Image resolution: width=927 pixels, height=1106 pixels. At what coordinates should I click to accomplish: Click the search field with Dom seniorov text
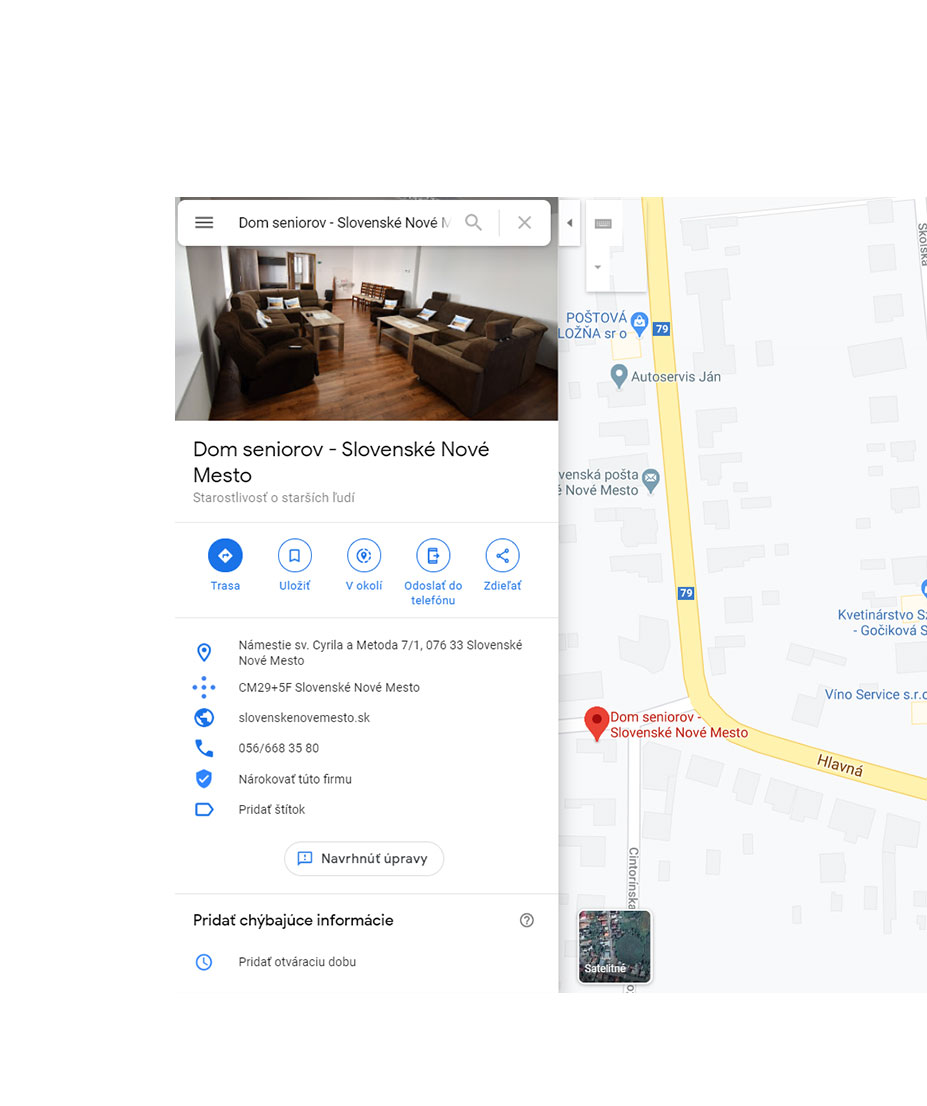pyautogui.click(x=344, y=223)
